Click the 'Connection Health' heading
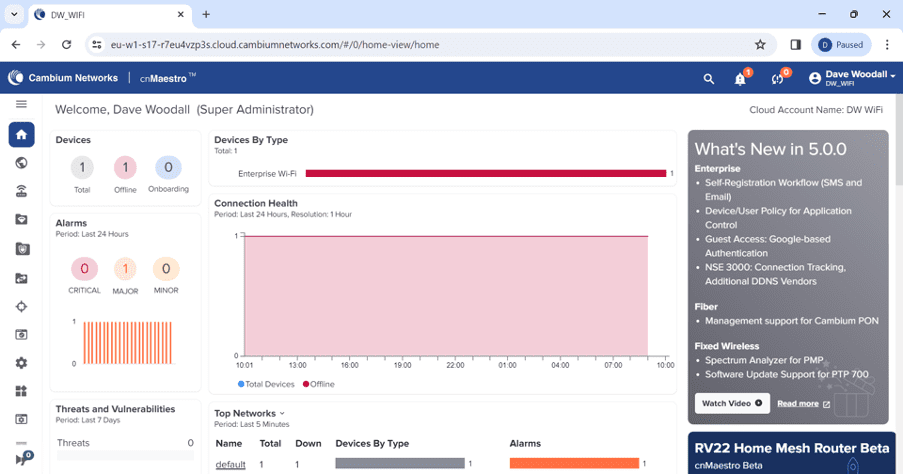 (256, 203)
